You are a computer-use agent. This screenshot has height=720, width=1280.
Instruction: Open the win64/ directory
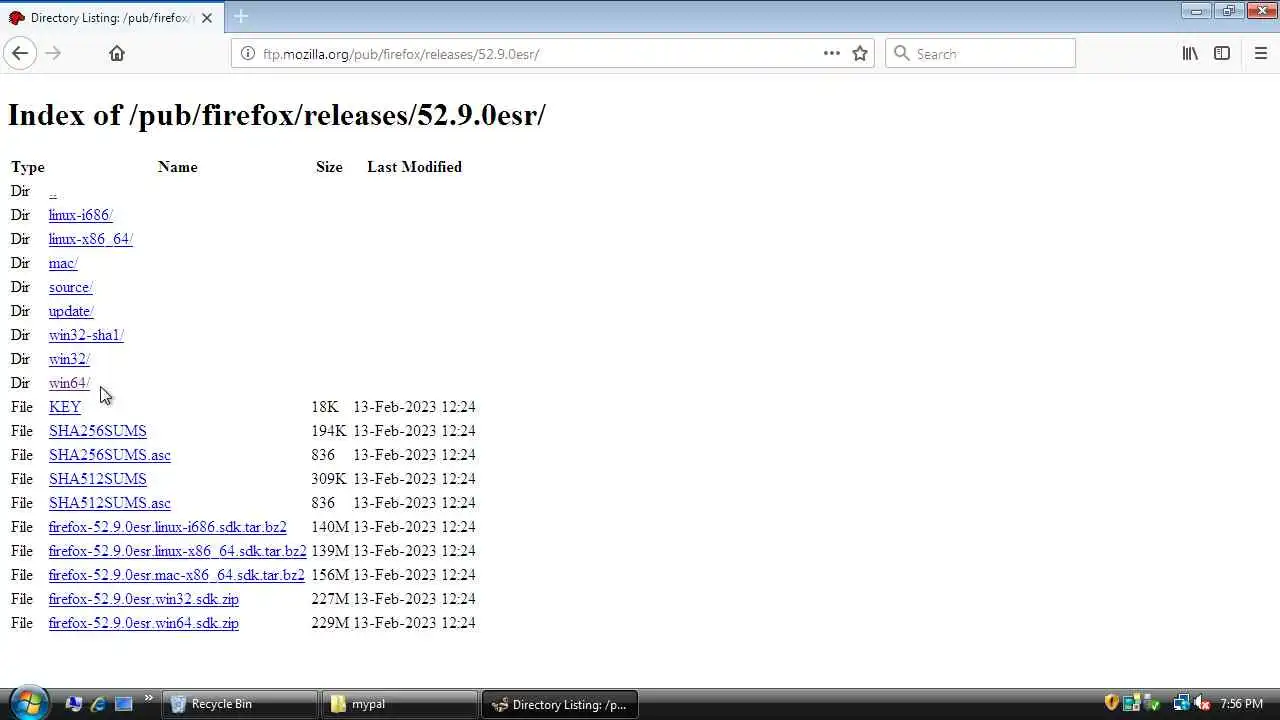[x=69, y=383]
